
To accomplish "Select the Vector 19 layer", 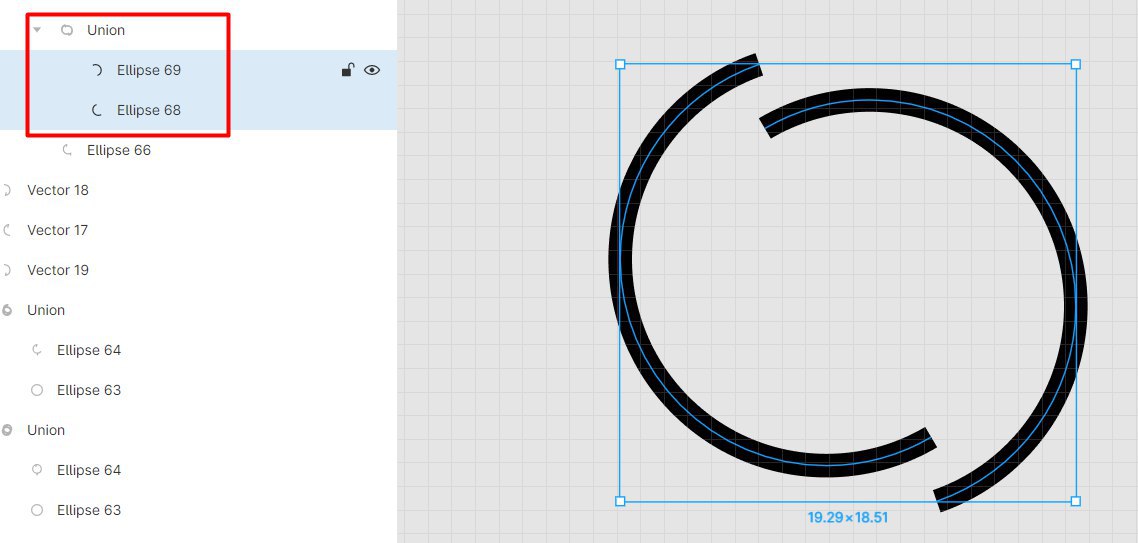I will click(58, 270).
